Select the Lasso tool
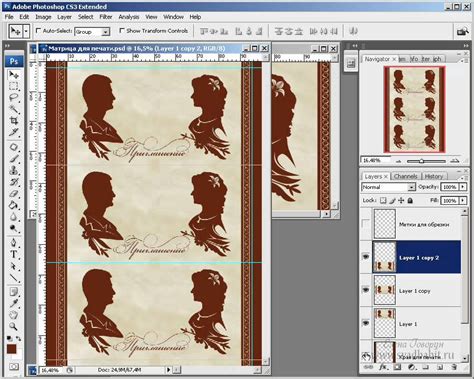The height and width of the screenshot is (379, 474). tap(14, 97)
